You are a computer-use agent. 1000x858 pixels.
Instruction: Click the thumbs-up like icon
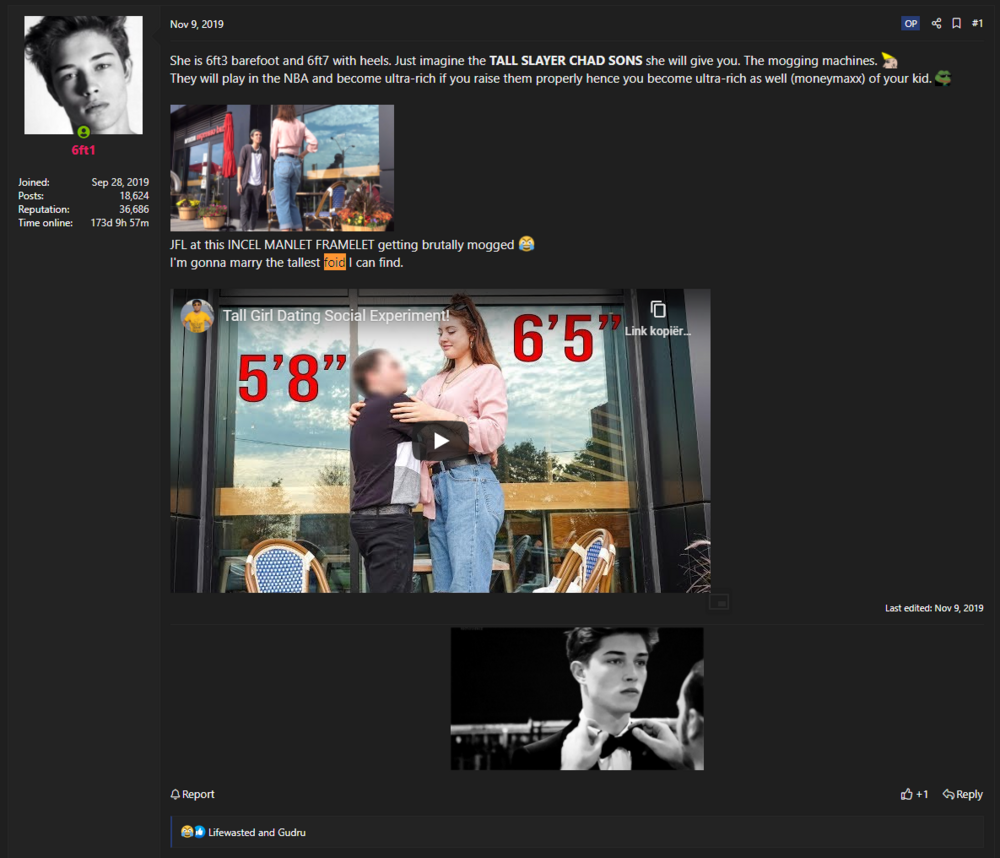tap(907, 794)
